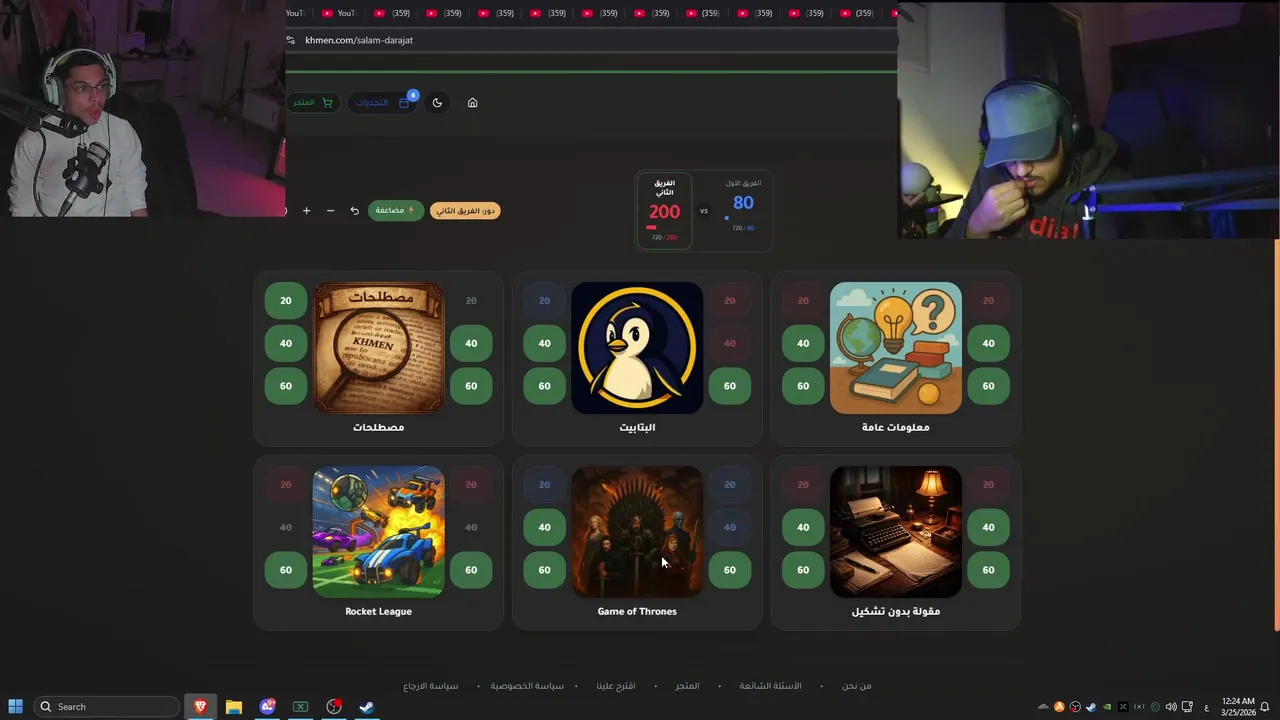
Task: Open the Steam taskbar icon
Action: 367,706
